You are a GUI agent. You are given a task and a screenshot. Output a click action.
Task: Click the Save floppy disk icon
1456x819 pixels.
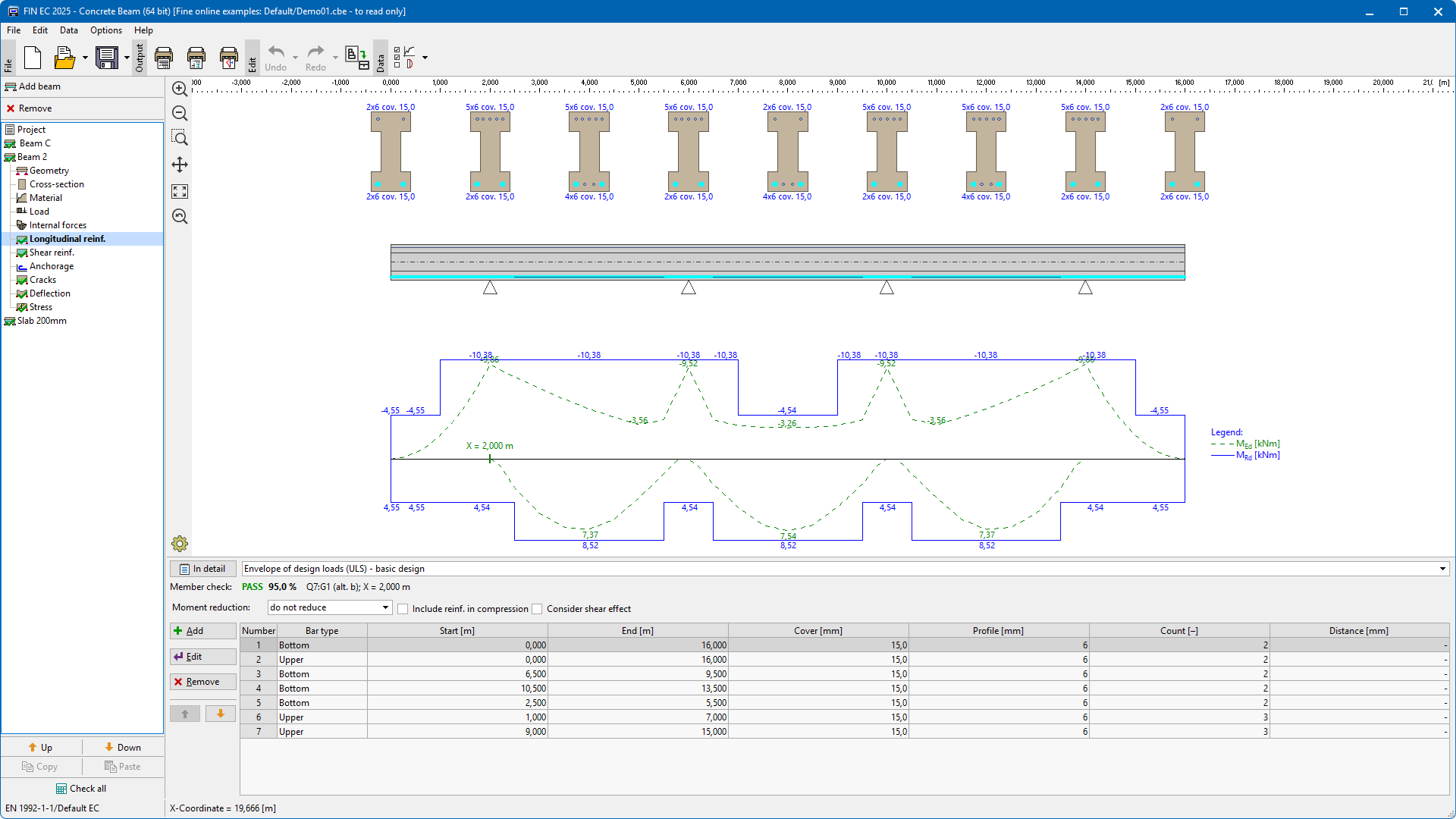tap(107, 58)
